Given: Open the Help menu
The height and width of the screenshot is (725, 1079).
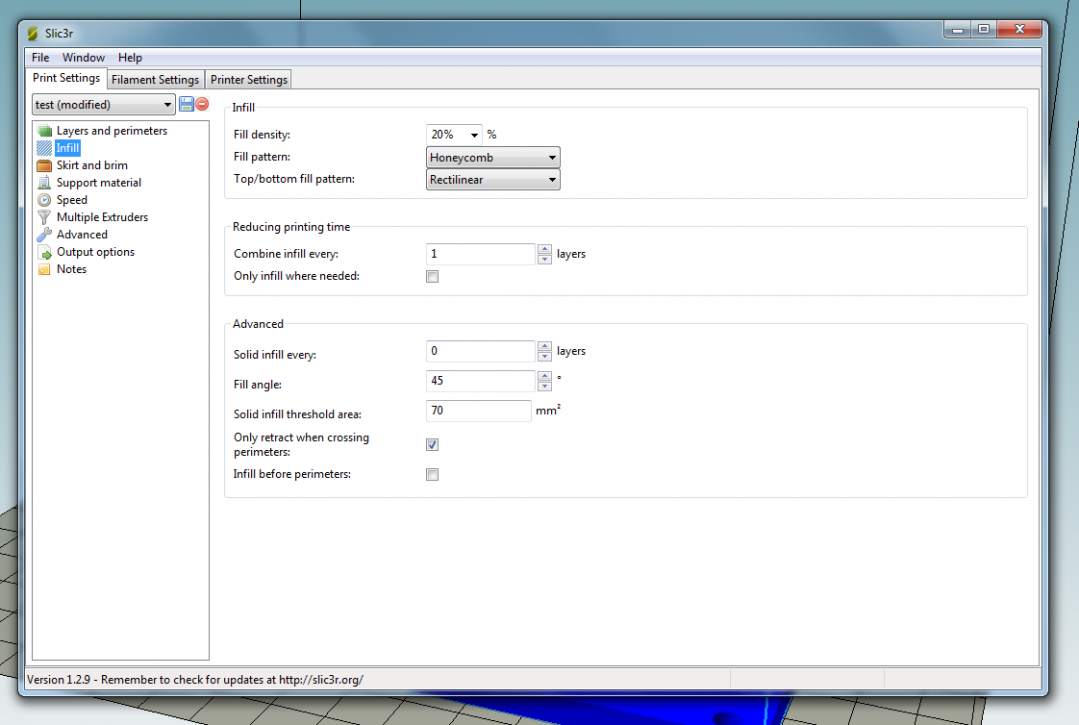Looking at the screenshot, I should coord(130,58).
